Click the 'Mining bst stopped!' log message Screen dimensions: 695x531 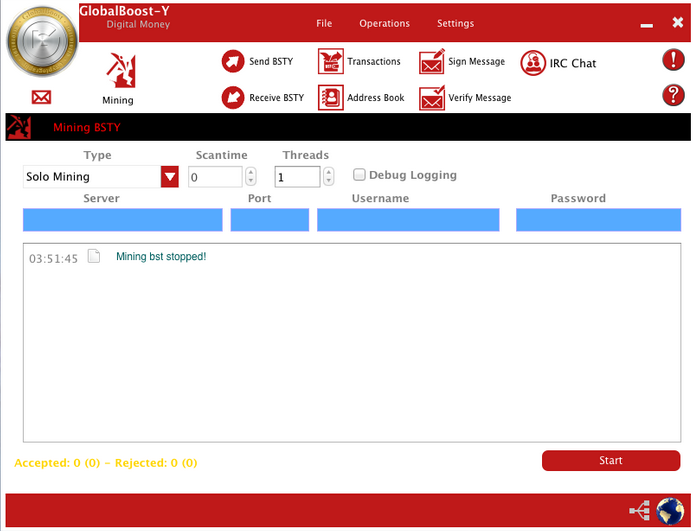pyautogui.click(x=161, y=257)
